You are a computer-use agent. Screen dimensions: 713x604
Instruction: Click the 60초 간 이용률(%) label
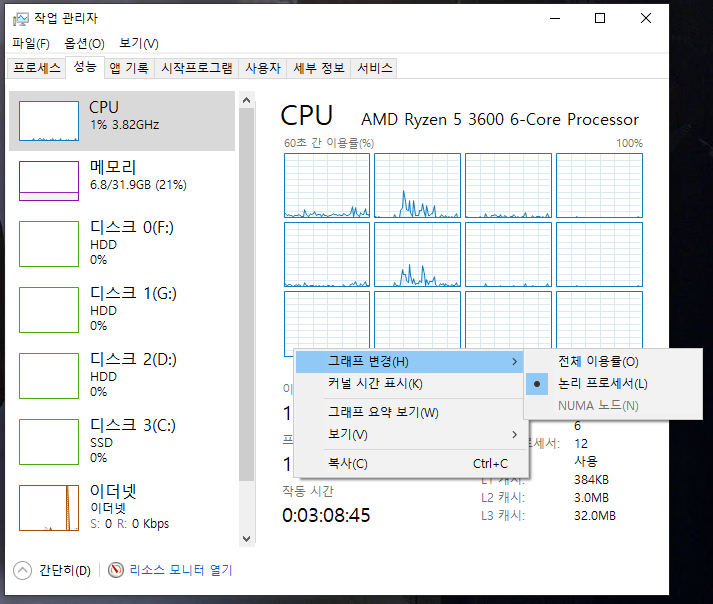(x=329, y=143)
